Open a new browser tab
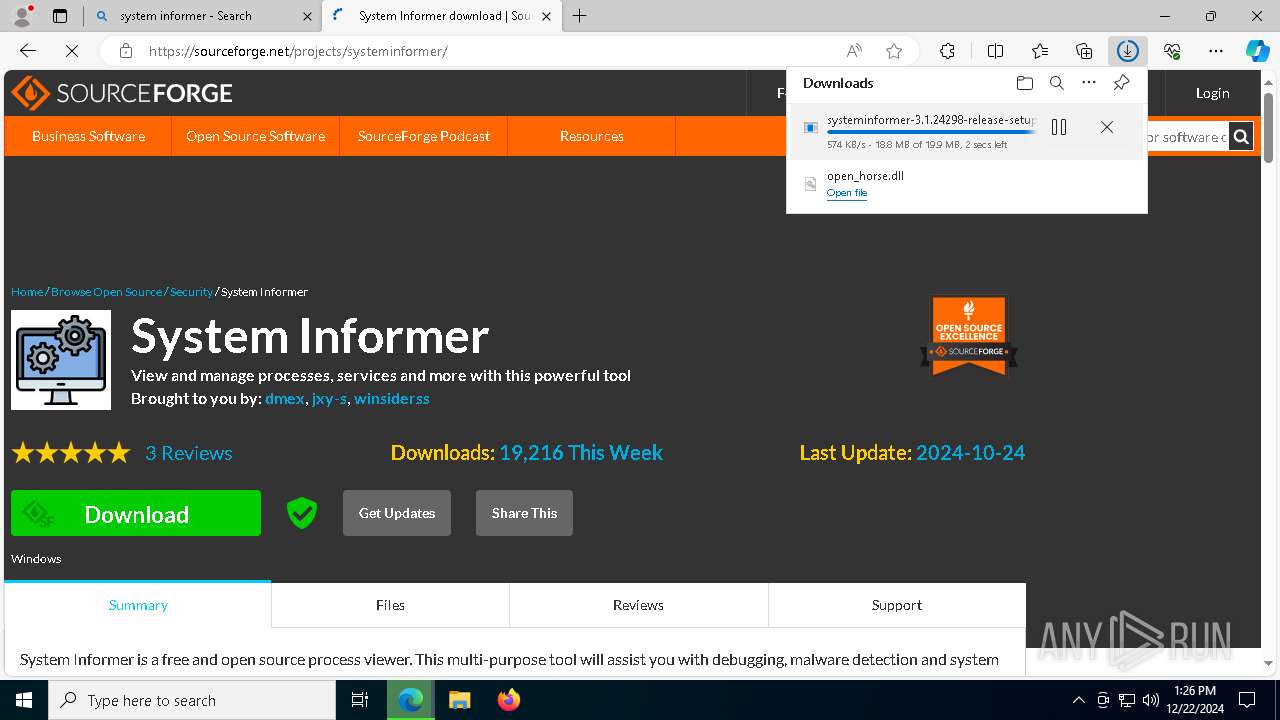Viewport: 1280px width, 720px height. point(579,16)
